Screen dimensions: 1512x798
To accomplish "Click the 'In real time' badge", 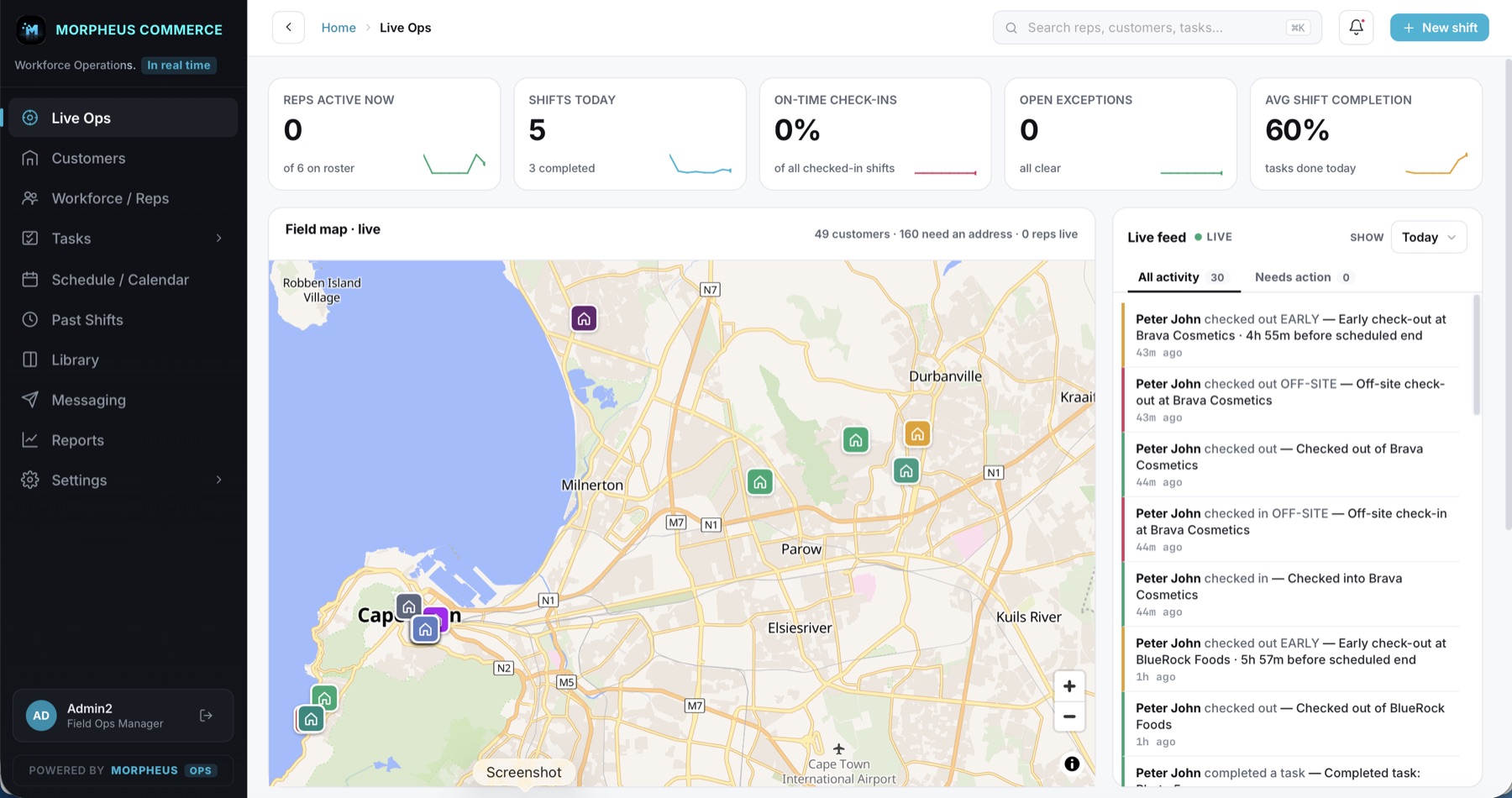I will click(x=179, y=66).
